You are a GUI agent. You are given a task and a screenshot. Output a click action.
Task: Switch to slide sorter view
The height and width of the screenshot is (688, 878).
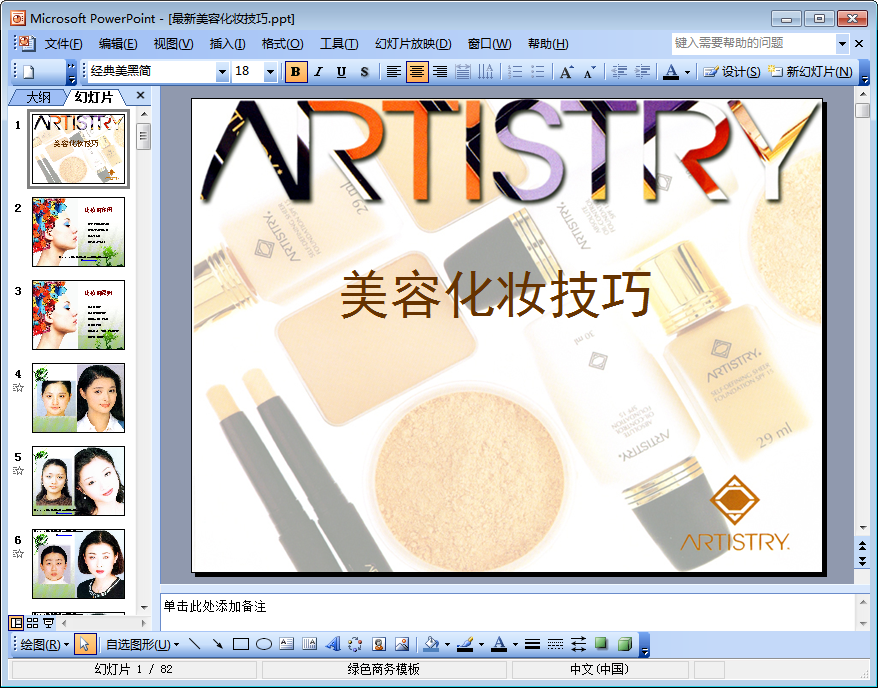32,623
